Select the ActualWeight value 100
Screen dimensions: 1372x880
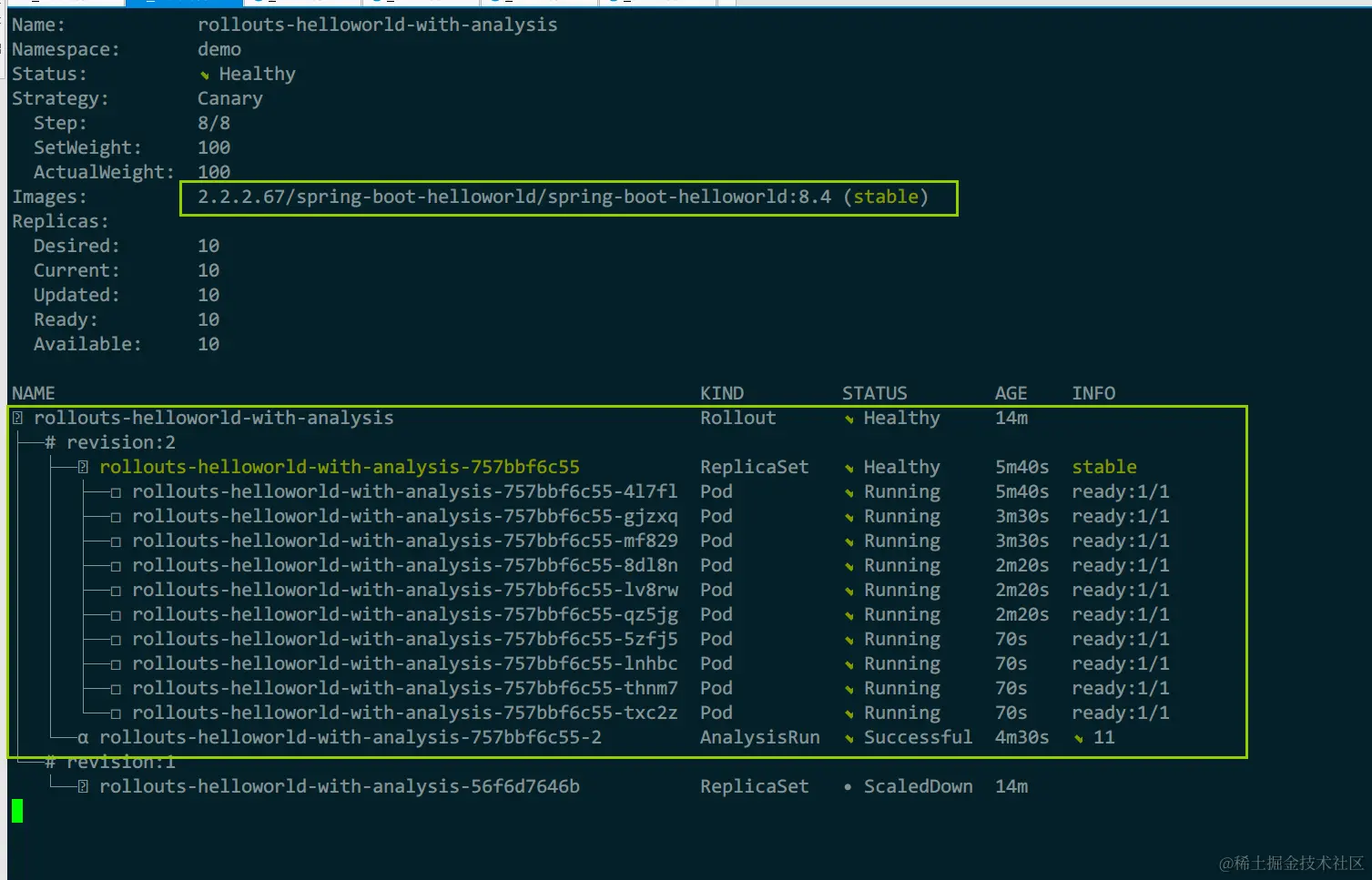tap(214, 172)
